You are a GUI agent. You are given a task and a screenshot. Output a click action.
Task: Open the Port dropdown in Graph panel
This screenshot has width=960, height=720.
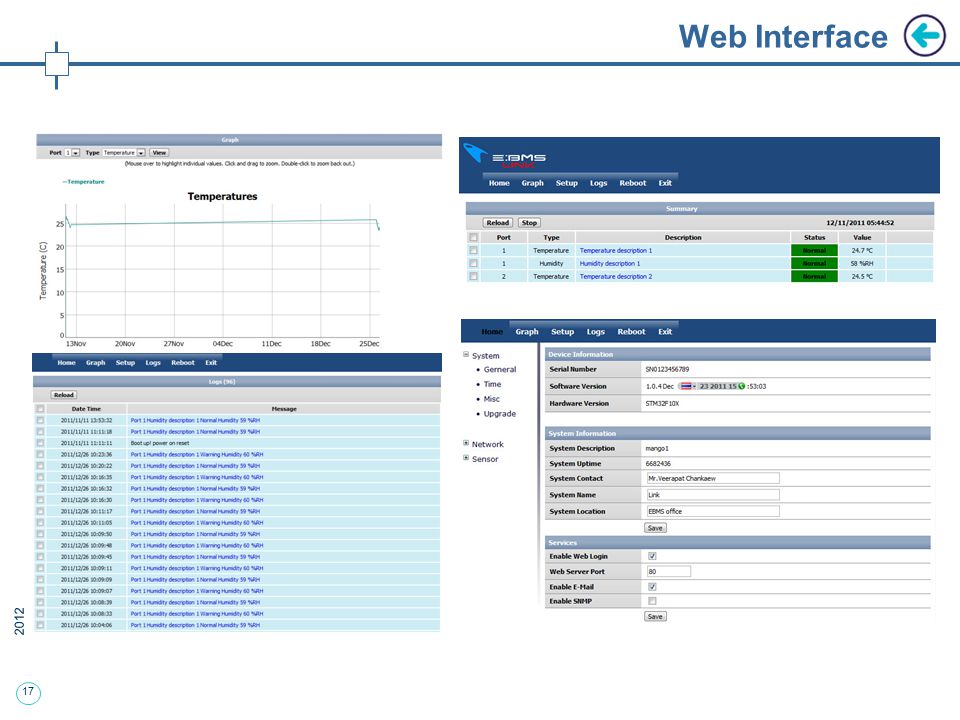(x=72, y=152)
